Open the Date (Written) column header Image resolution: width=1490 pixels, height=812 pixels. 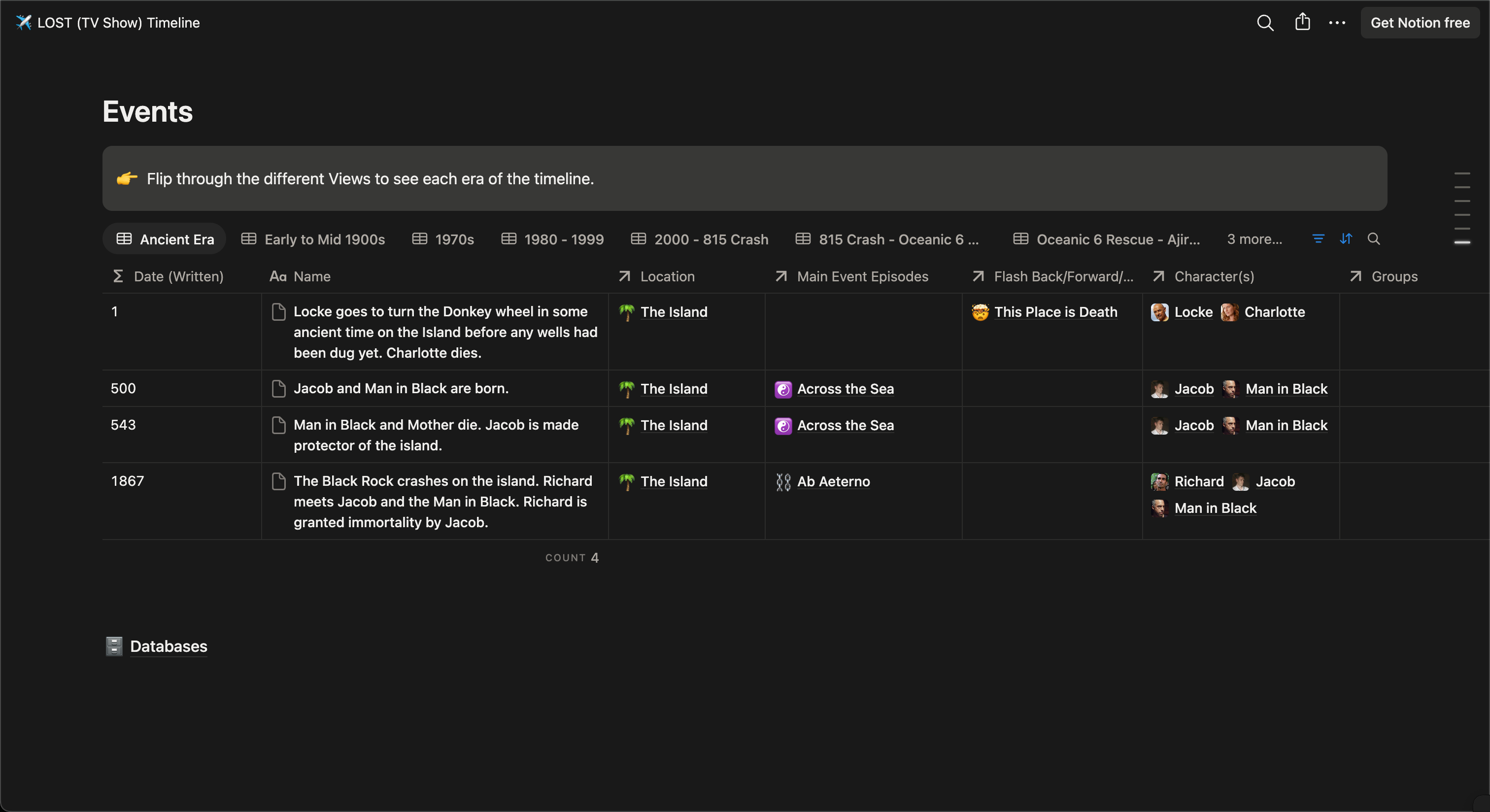pos(182,276)
